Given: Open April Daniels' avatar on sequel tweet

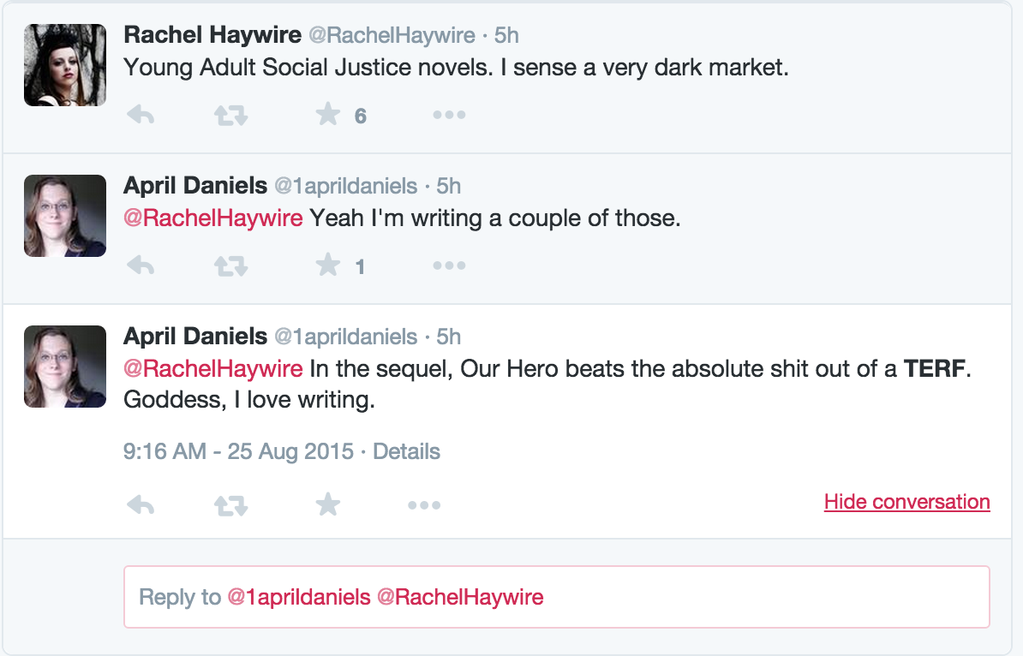Looking at the screenshot, I should (x=65, y=366).
